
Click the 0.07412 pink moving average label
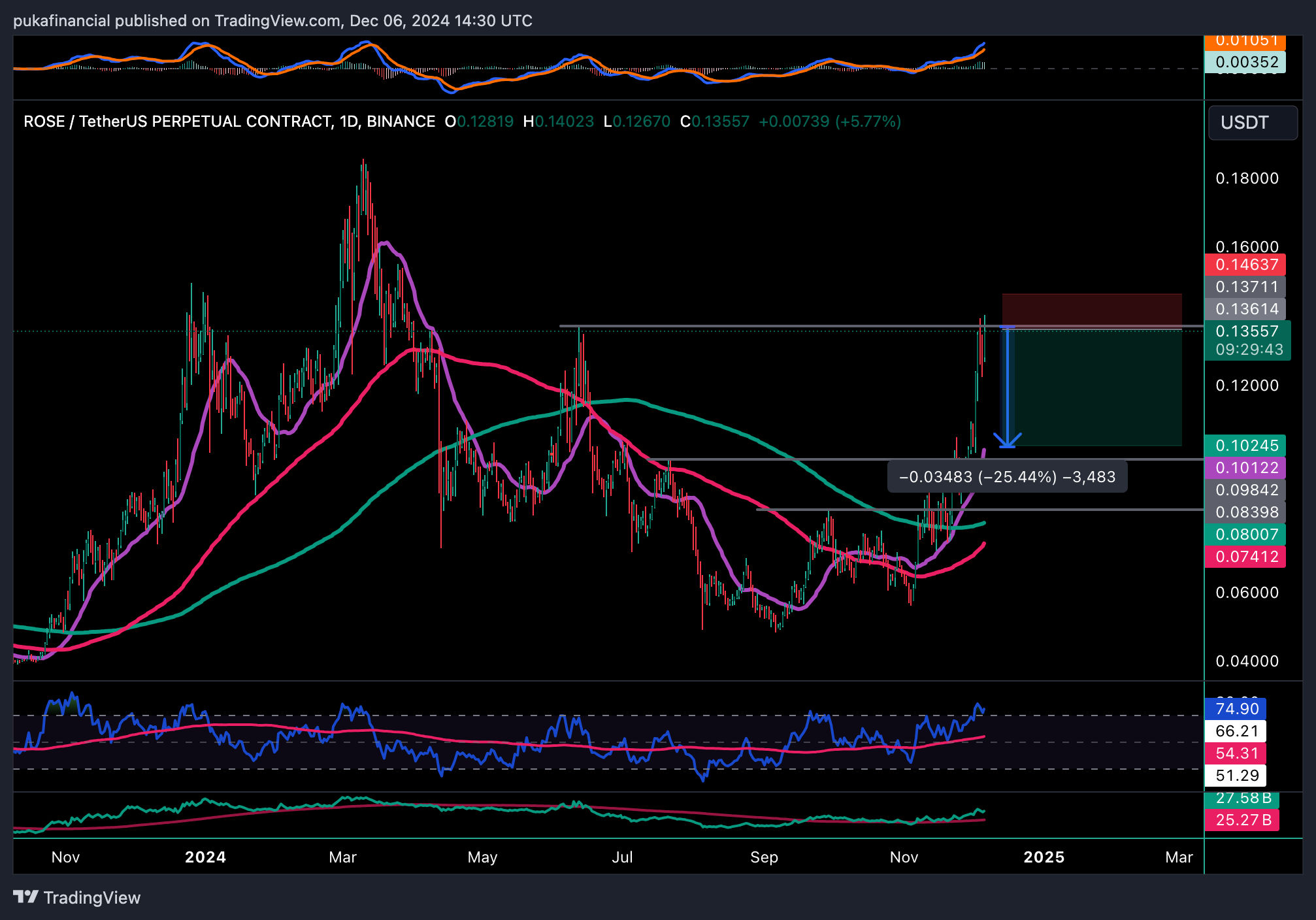(1245, 557)
